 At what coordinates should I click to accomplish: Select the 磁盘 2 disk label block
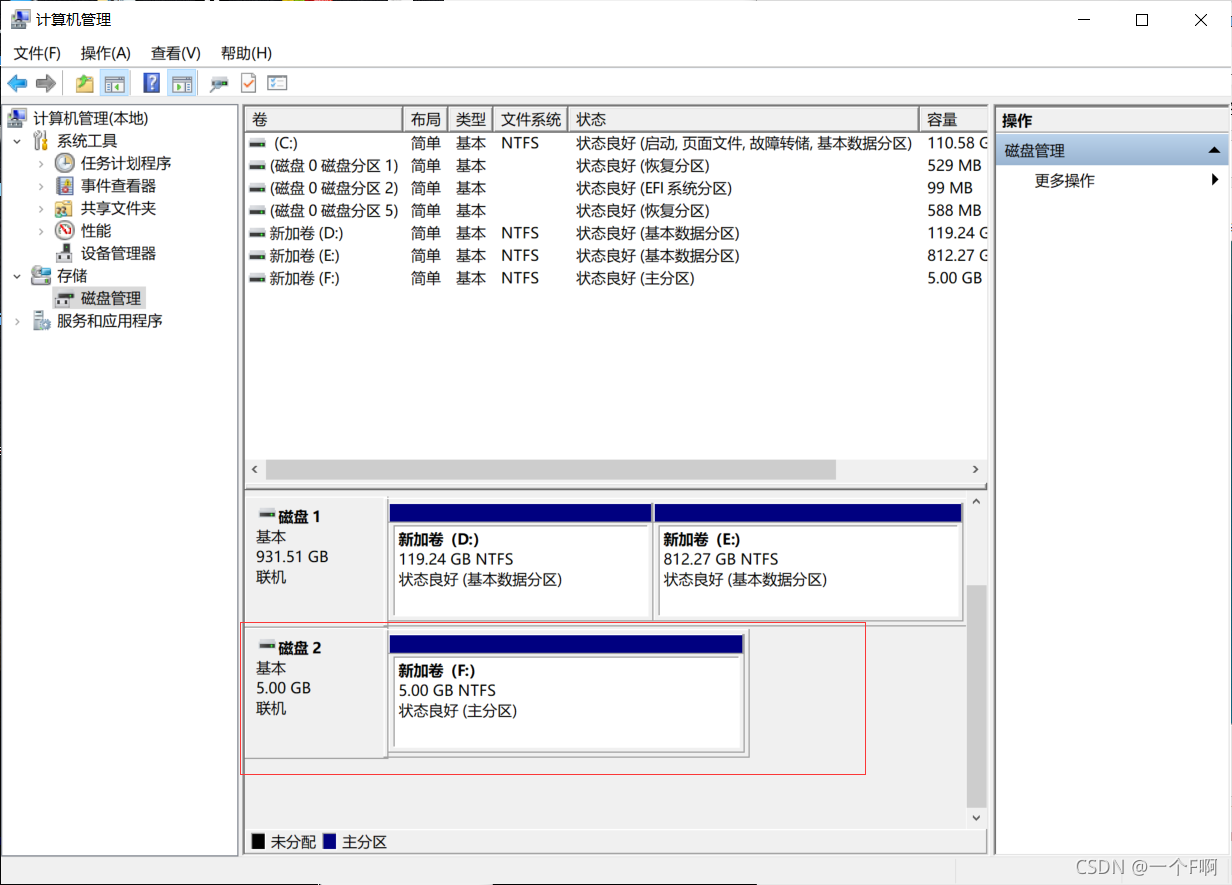point(315,691)
